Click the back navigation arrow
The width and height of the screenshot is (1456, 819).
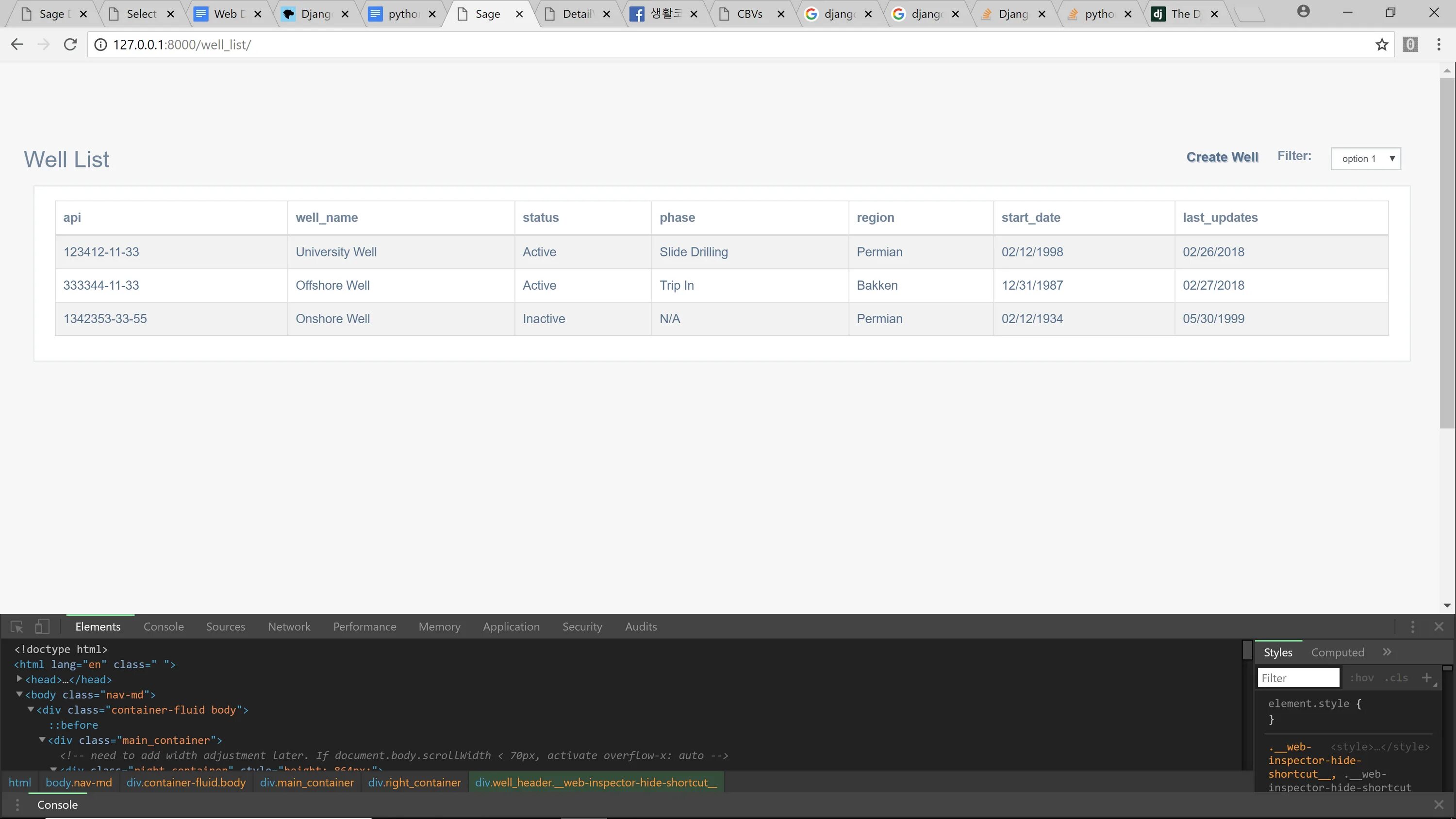tap(17, 45)
